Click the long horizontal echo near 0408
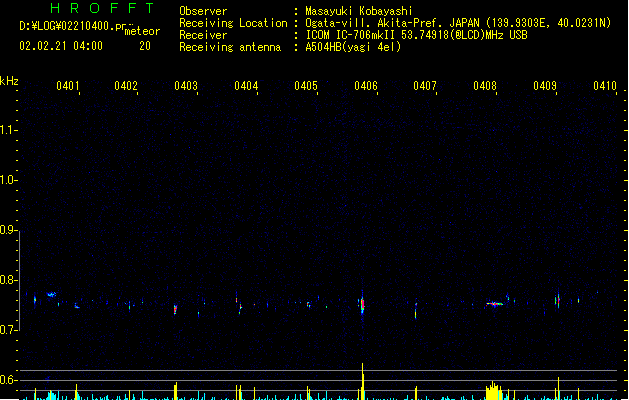629x400 pixels. [495, 304]
